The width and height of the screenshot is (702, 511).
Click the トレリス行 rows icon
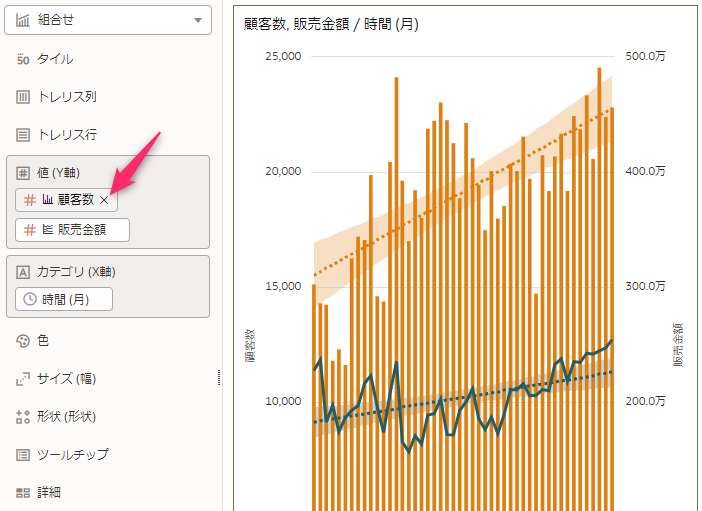coord(23,135)
